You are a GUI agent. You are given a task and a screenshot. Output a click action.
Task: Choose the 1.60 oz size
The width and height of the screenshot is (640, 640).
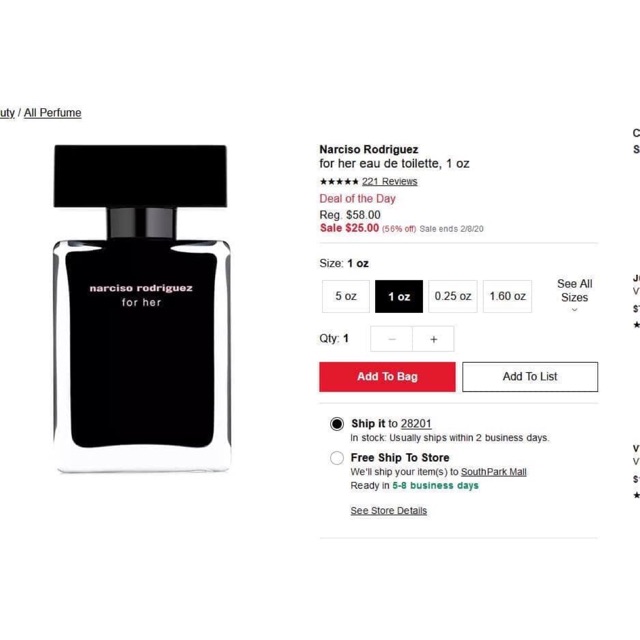click(x=507, y=296)
